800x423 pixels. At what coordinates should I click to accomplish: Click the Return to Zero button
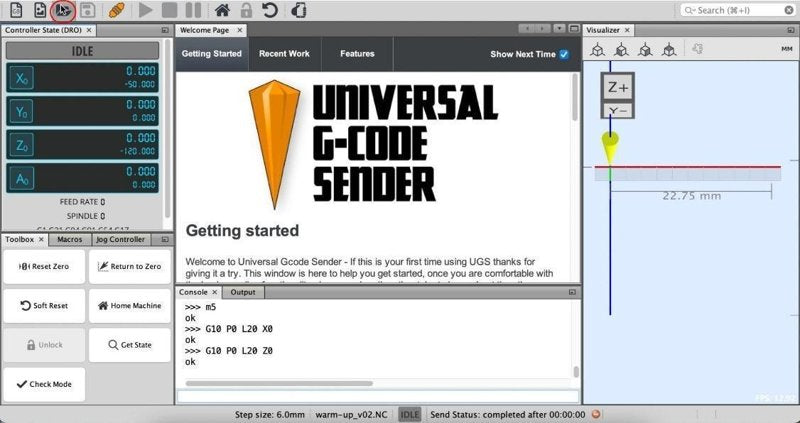130,266
